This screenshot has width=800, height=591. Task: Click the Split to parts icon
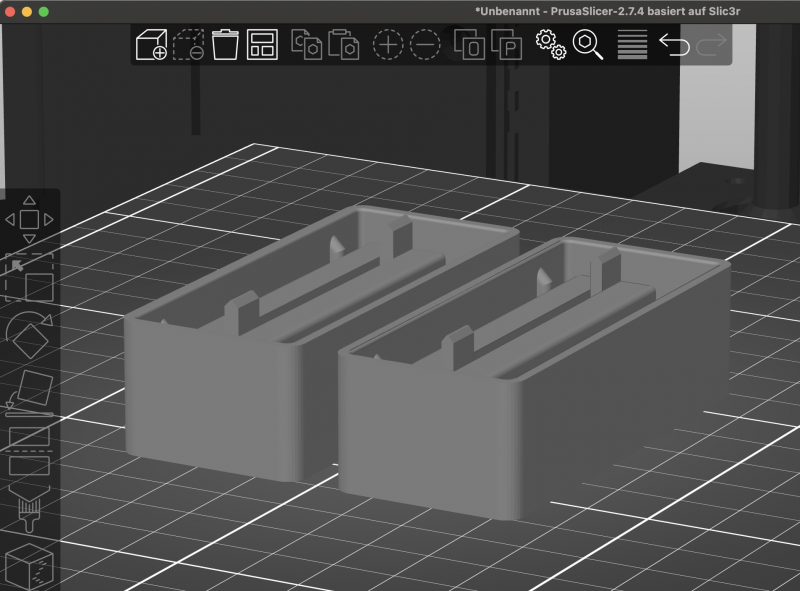click(506, 45)
